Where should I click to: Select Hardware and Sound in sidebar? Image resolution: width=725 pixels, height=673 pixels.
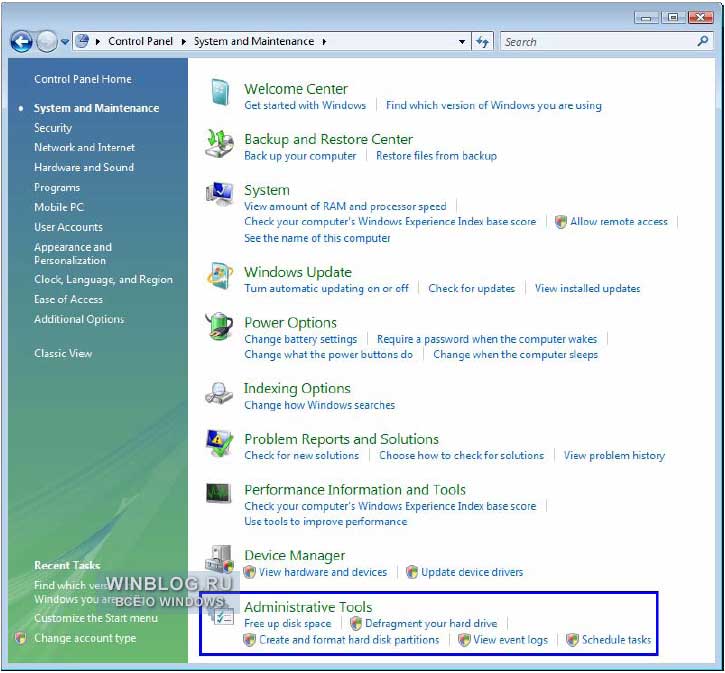(x=84, y=167)
